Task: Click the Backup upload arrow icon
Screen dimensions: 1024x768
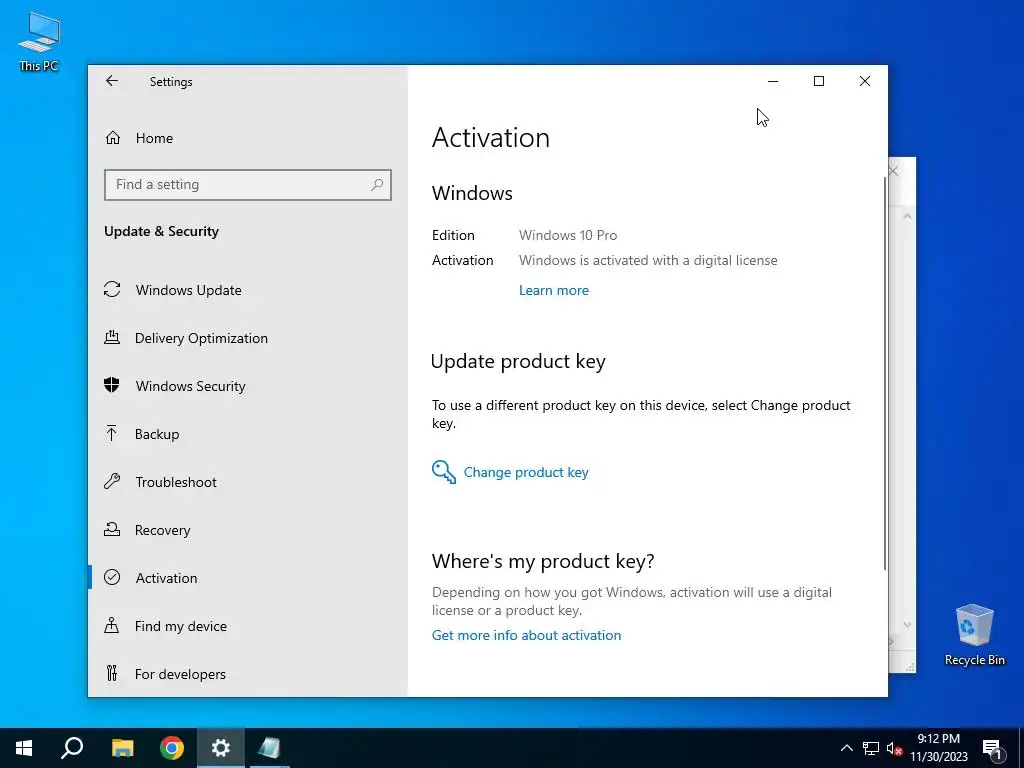Action: pos(112,433)
